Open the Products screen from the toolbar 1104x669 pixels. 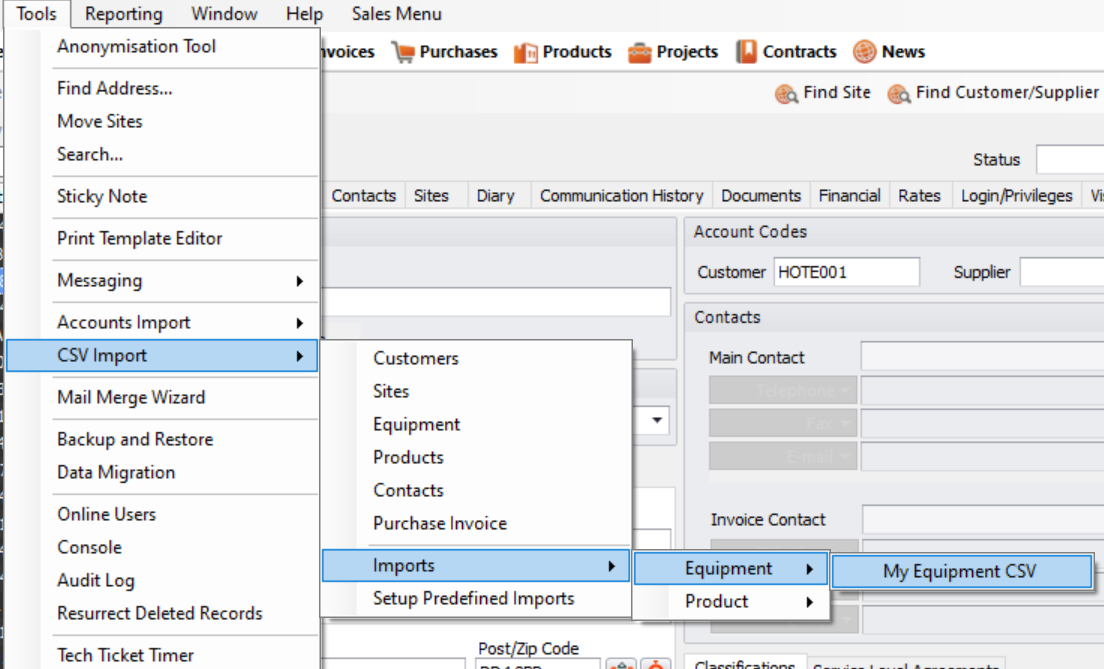click(x=563, y=51)
